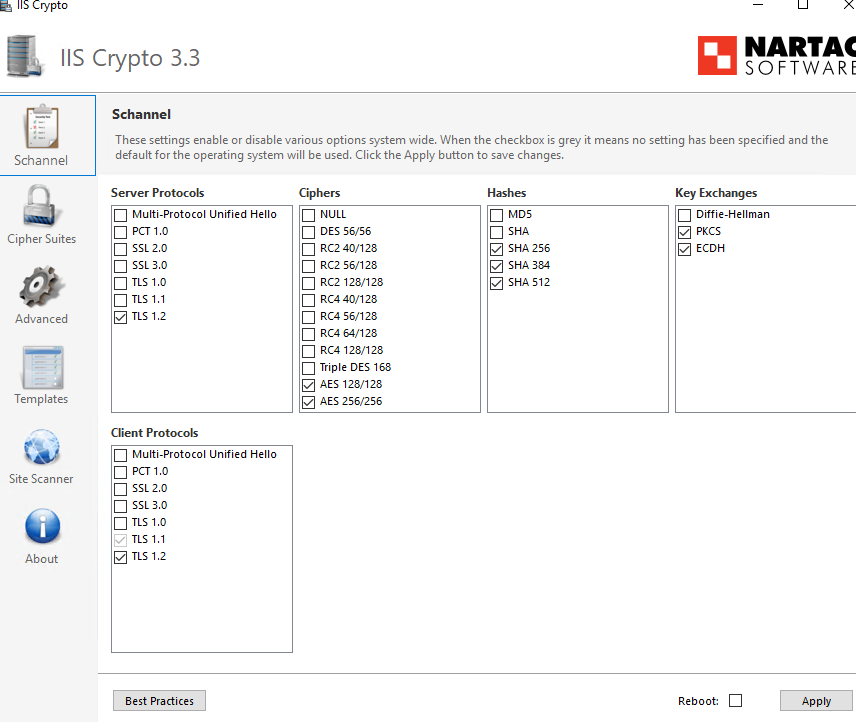Uncheck the AES 128/128 cipher
The image size is (856, 722).
click(x=308, y=385)
